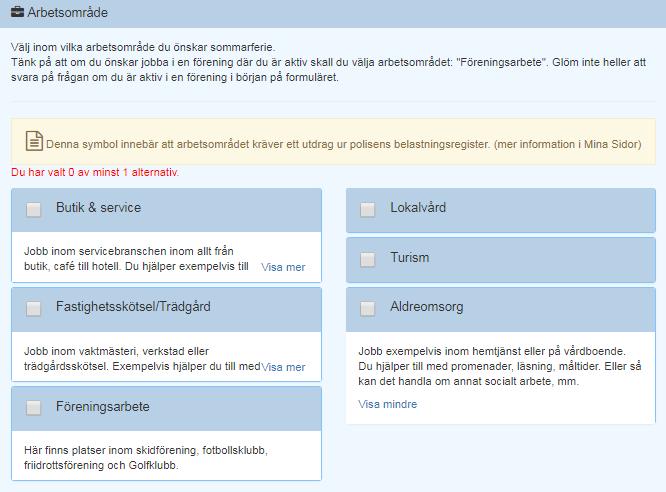Viewport: 666px width, 492px height.
Task: Tick the Fastighetsskötsel/Trädgård checkbox
Action: point(34,309)
